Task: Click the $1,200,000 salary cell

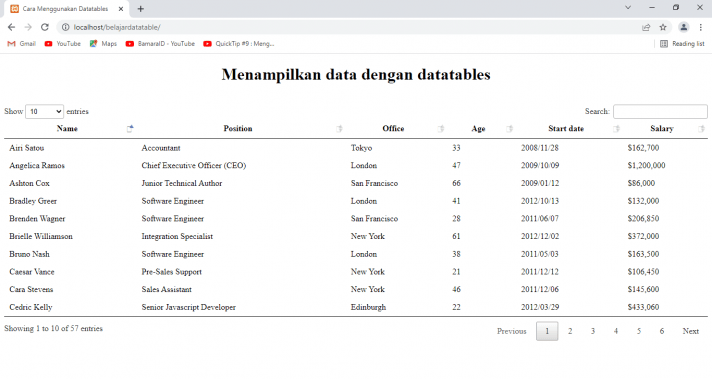Action: point(647,166)
